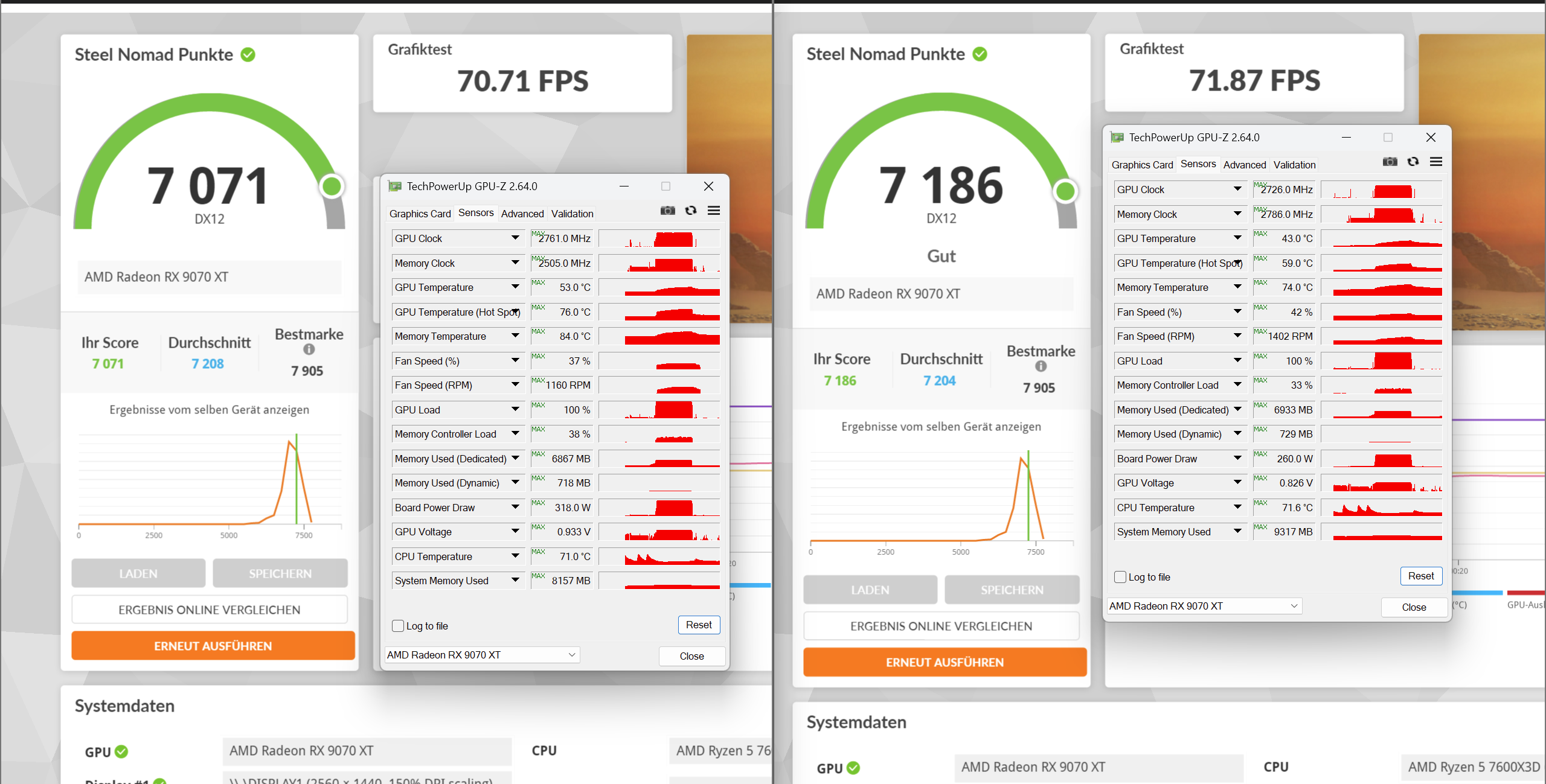
Task: Expand GPU Clock sensor dropdown in left GPU-Z
Action: click(x=515, y=238)
